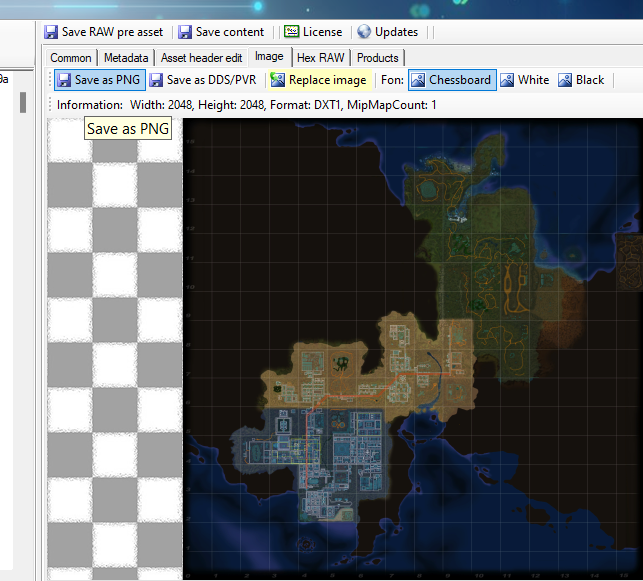Click the left panel vertical scrollbar thumb
Screen dimensions: 643x581
[x=23, y=102]
